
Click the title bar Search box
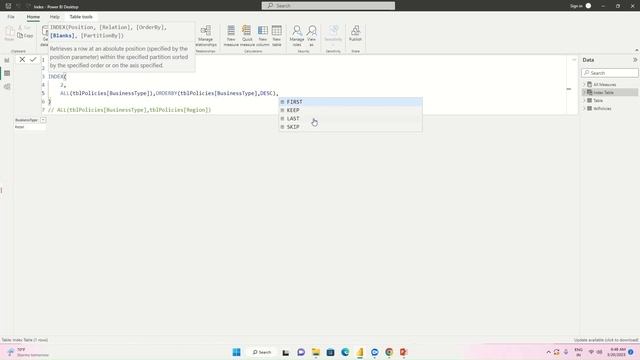pyautogui.click(x=328, y=6)
